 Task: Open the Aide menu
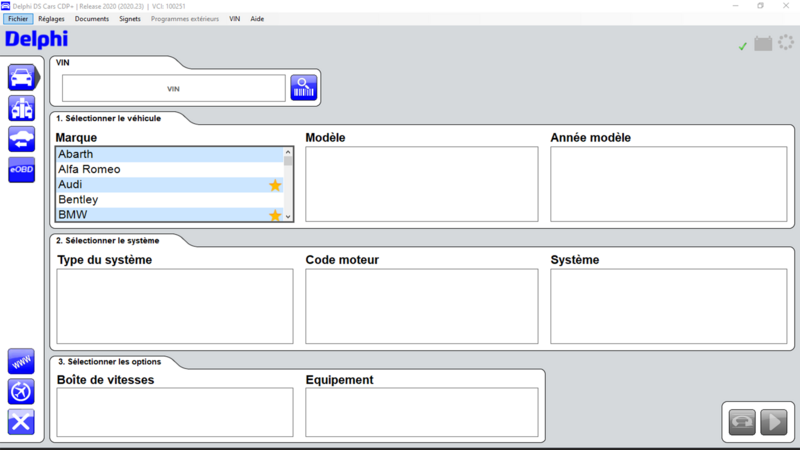(x=257, y=19)
